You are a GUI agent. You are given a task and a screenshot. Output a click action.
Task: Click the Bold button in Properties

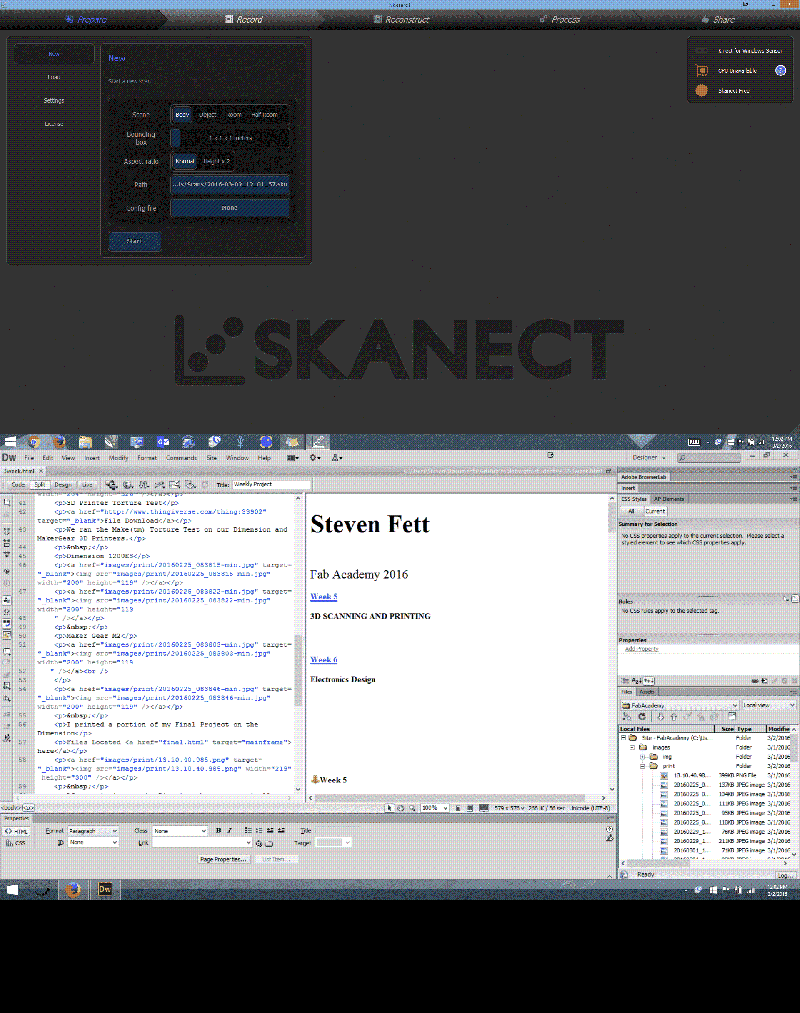click(218, 830)
